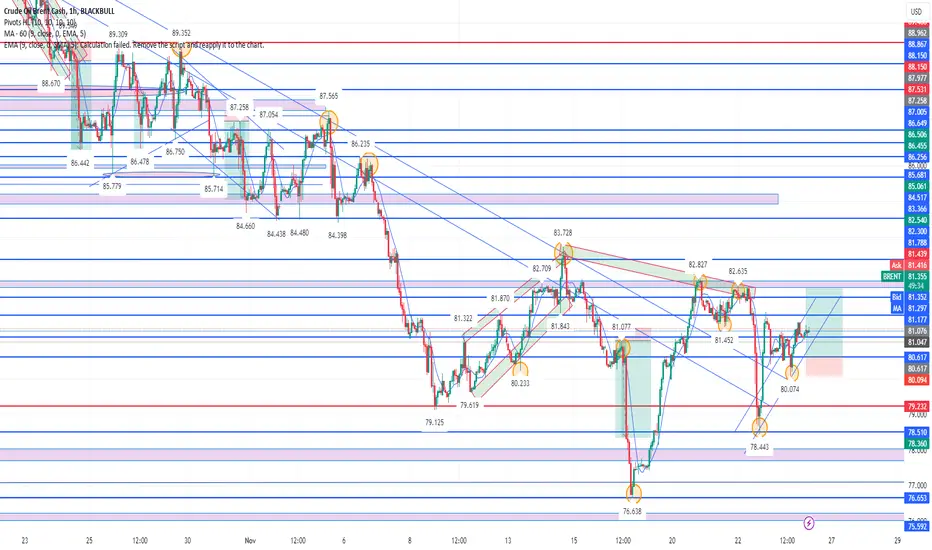Click the 23 date on time axis
This screenshot has width=932, height=550.
24,540
